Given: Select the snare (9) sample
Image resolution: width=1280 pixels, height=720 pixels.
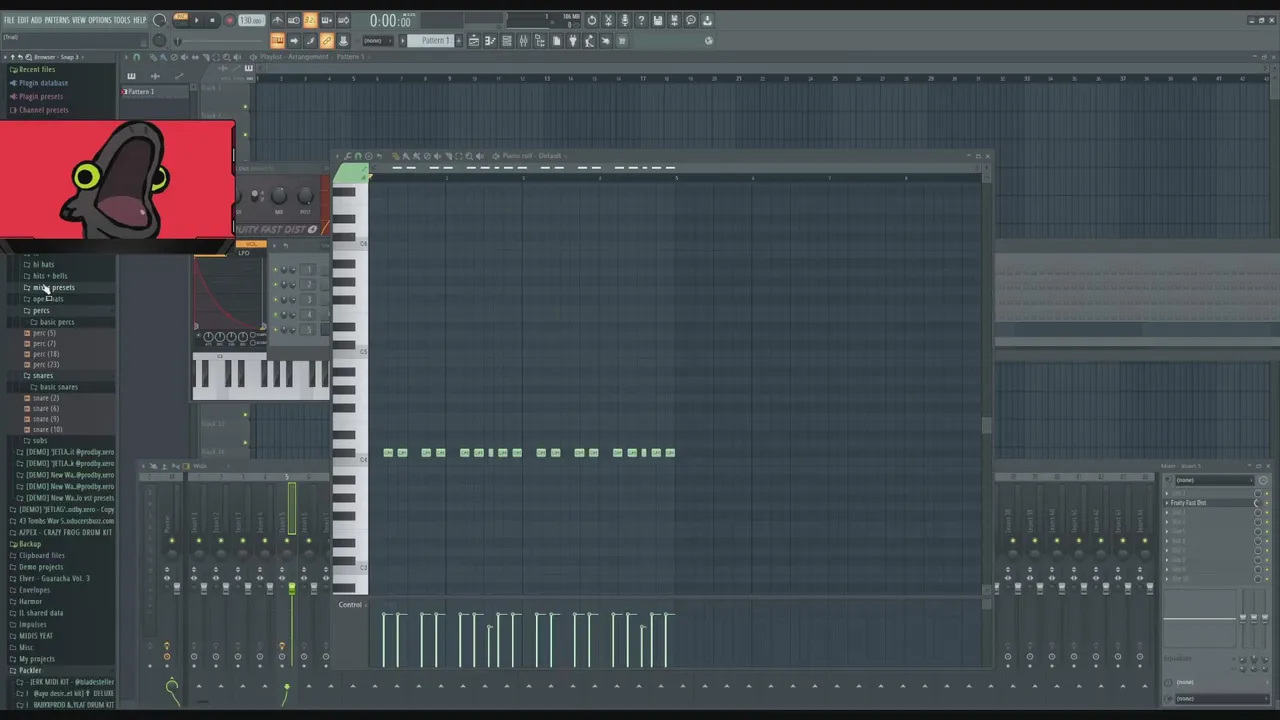Looking at the screenshot, I should pos(45,419).
